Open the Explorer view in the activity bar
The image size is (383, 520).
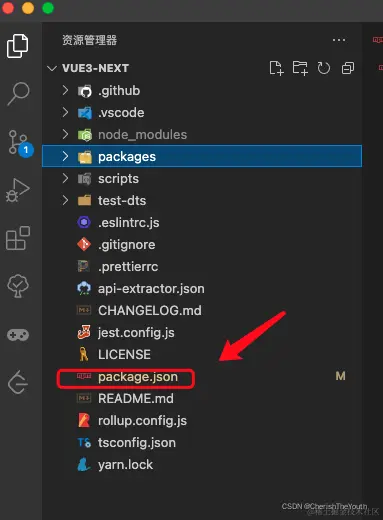point(18,46)
